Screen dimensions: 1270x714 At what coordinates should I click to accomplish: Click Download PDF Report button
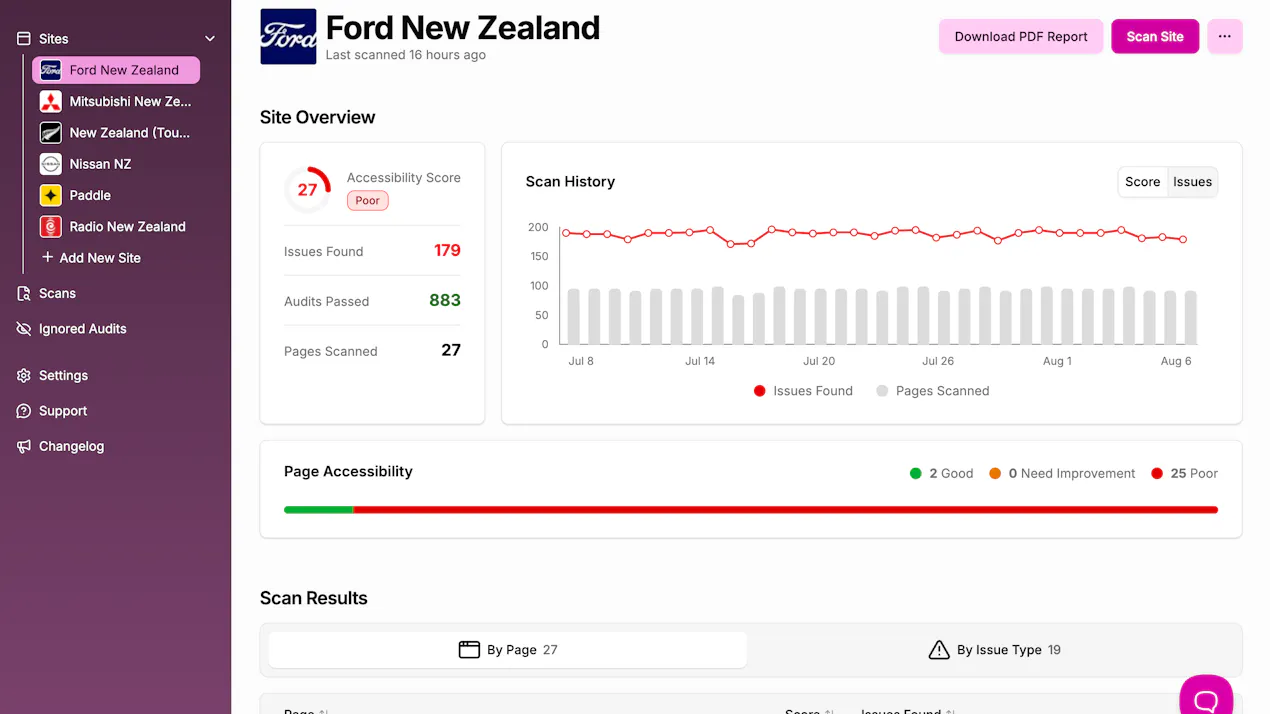click(x=1021, y=36)
